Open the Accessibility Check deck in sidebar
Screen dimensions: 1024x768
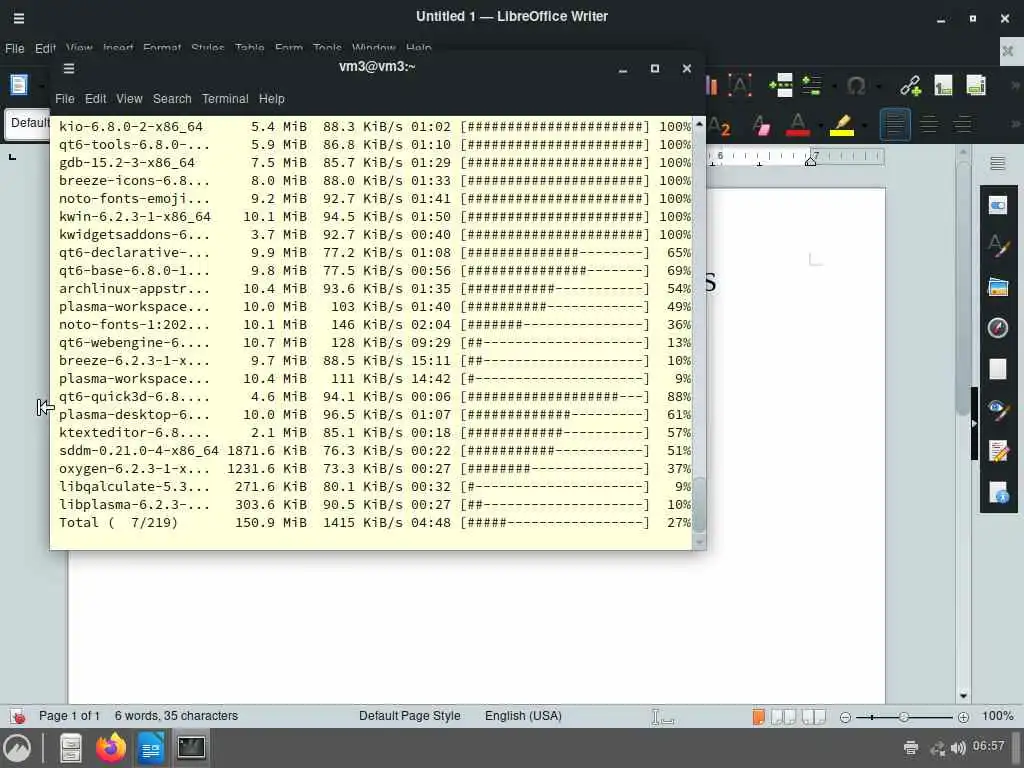pos(998,492)
